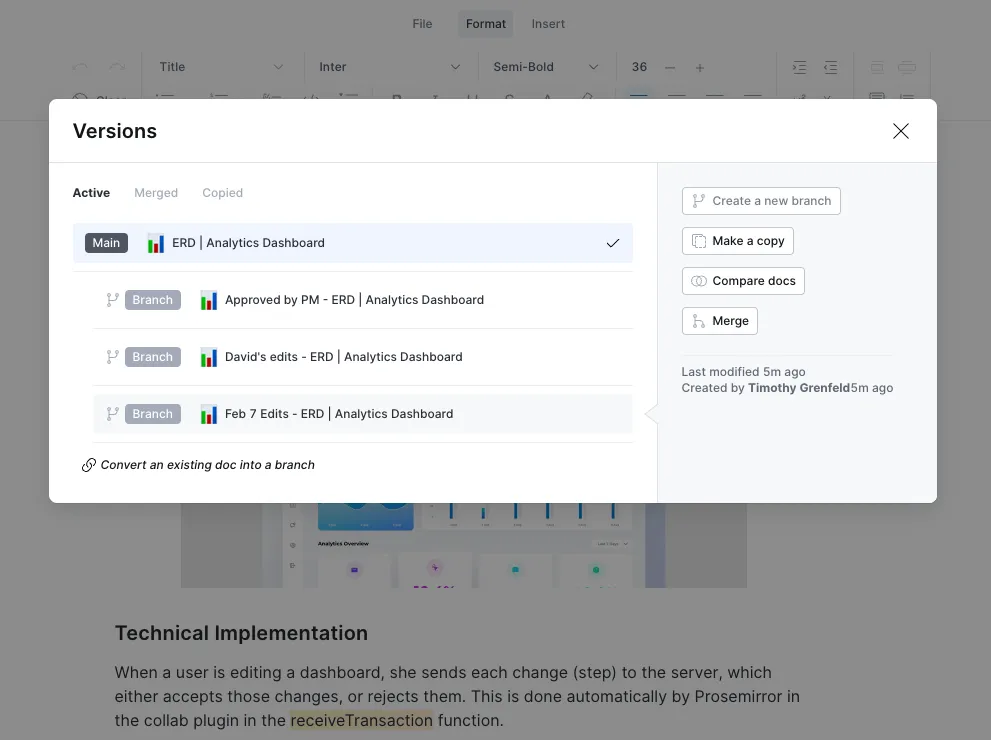Click the Make a copy button
991x740 pixels.
tap(738, 241)
